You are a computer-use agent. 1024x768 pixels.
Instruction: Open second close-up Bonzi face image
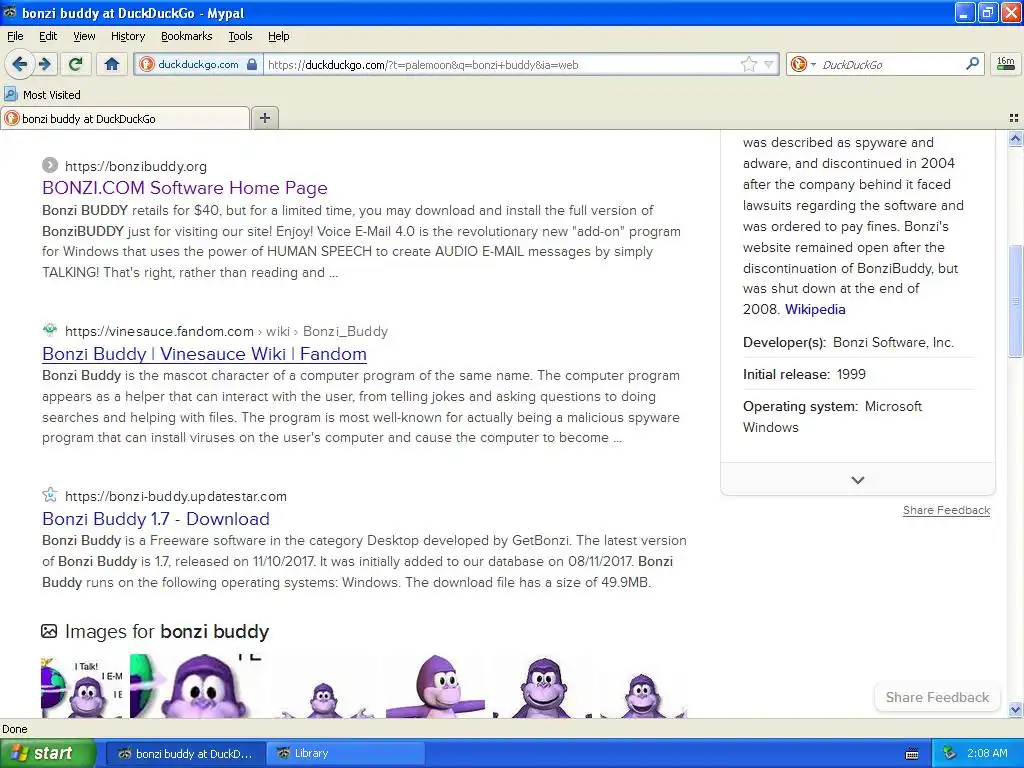[199, 686]
